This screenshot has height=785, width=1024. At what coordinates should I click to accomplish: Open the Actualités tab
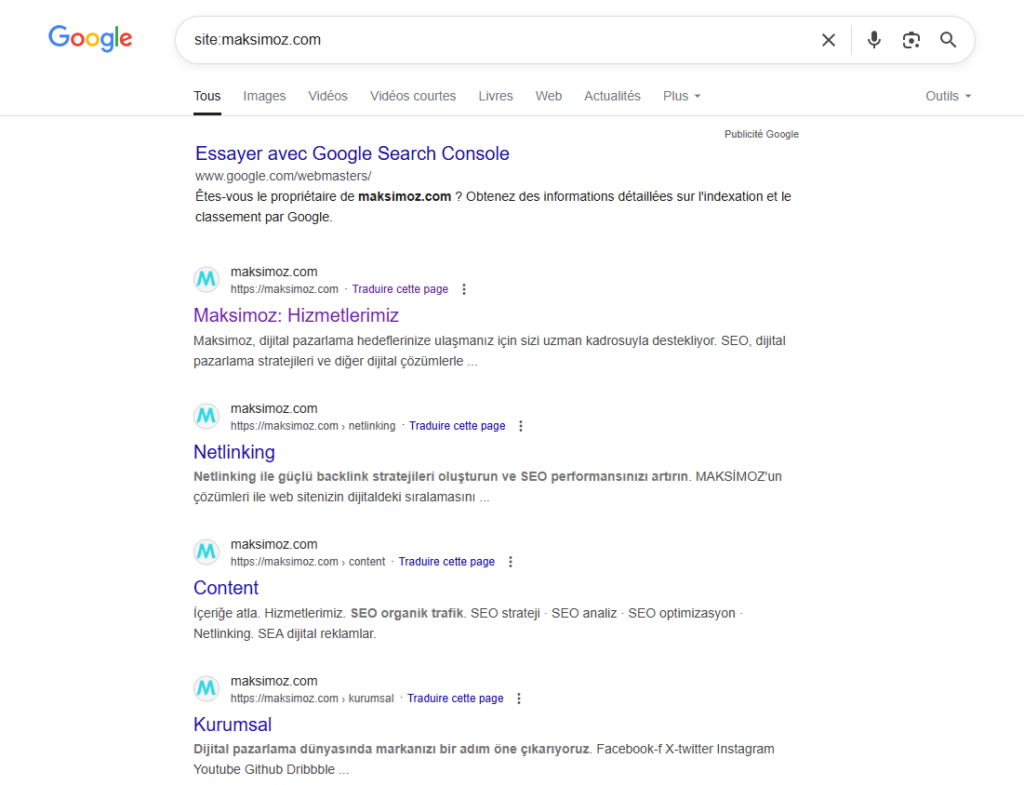click(x=612, y=96)
